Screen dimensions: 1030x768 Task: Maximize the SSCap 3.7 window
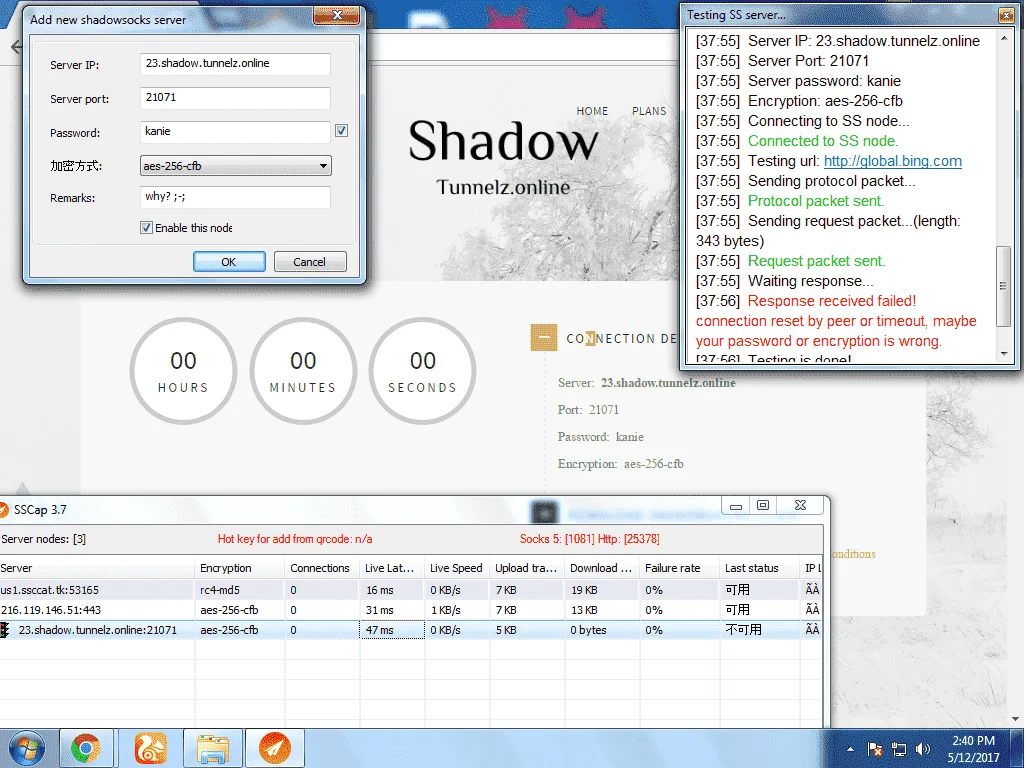pyautogui.click(x=763, y=506)
